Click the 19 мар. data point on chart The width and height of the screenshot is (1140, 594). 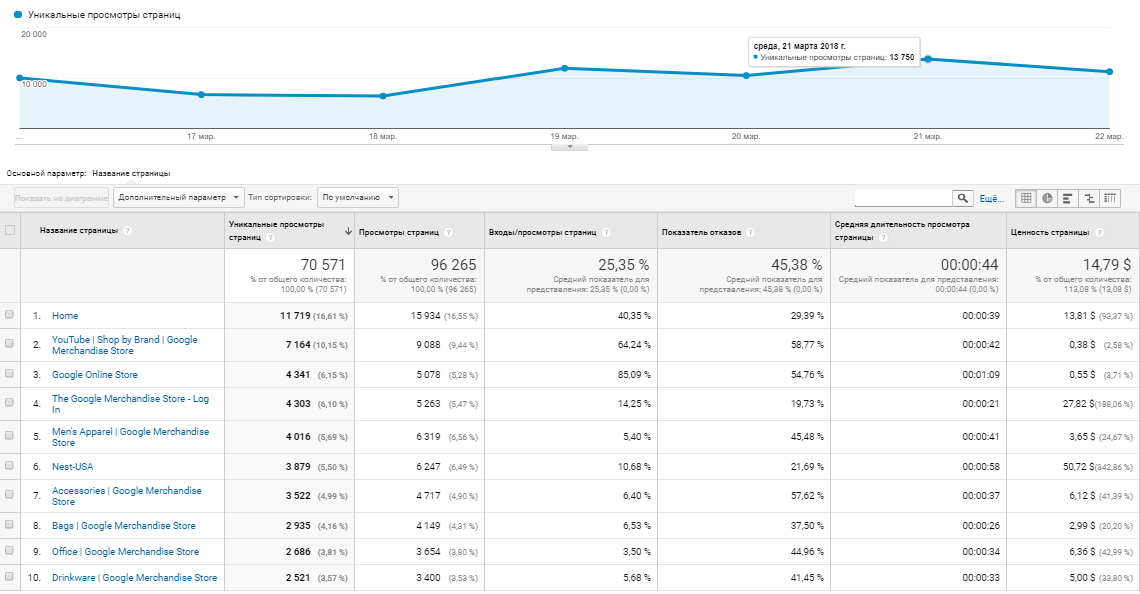click(565, 68)
